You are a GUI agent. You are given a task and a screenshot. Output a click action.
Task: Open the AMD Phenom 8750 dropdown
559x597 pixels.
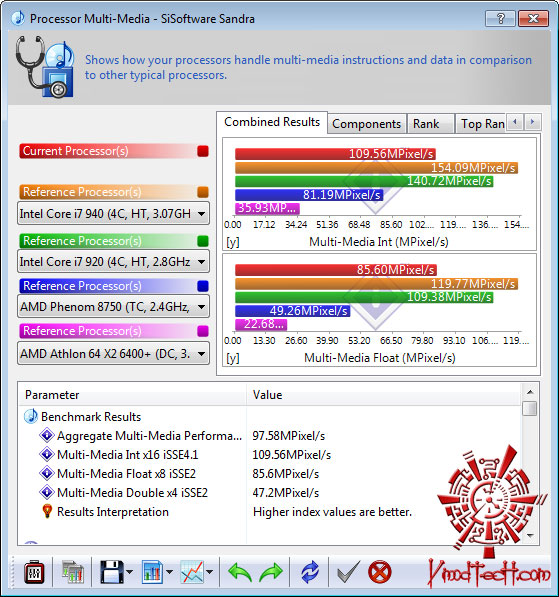113,307
